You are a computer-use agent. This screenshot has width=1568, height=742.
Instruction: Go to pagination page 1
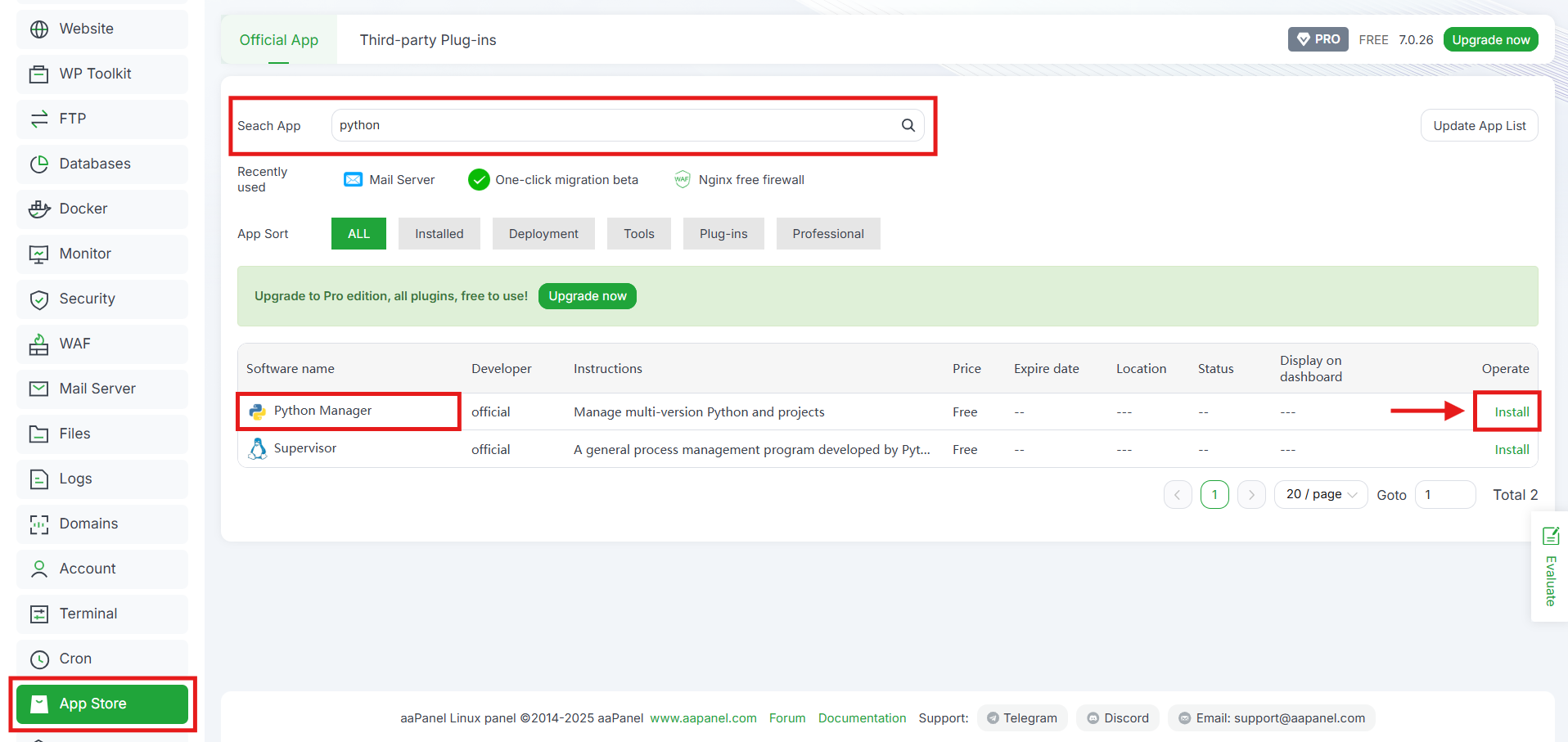[1214, 494]
